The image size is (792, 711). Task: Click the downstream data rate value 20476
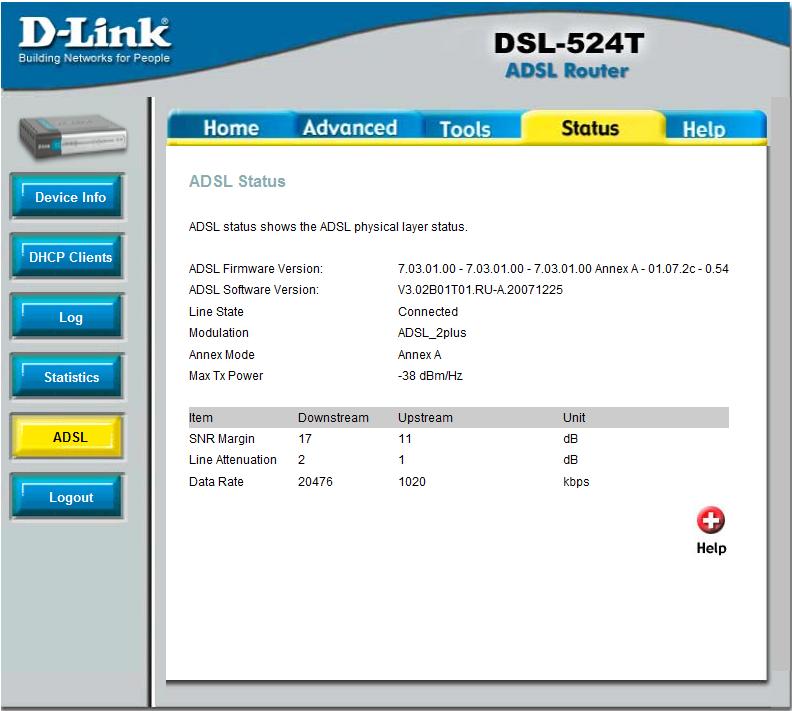click(x=315, y=482)
